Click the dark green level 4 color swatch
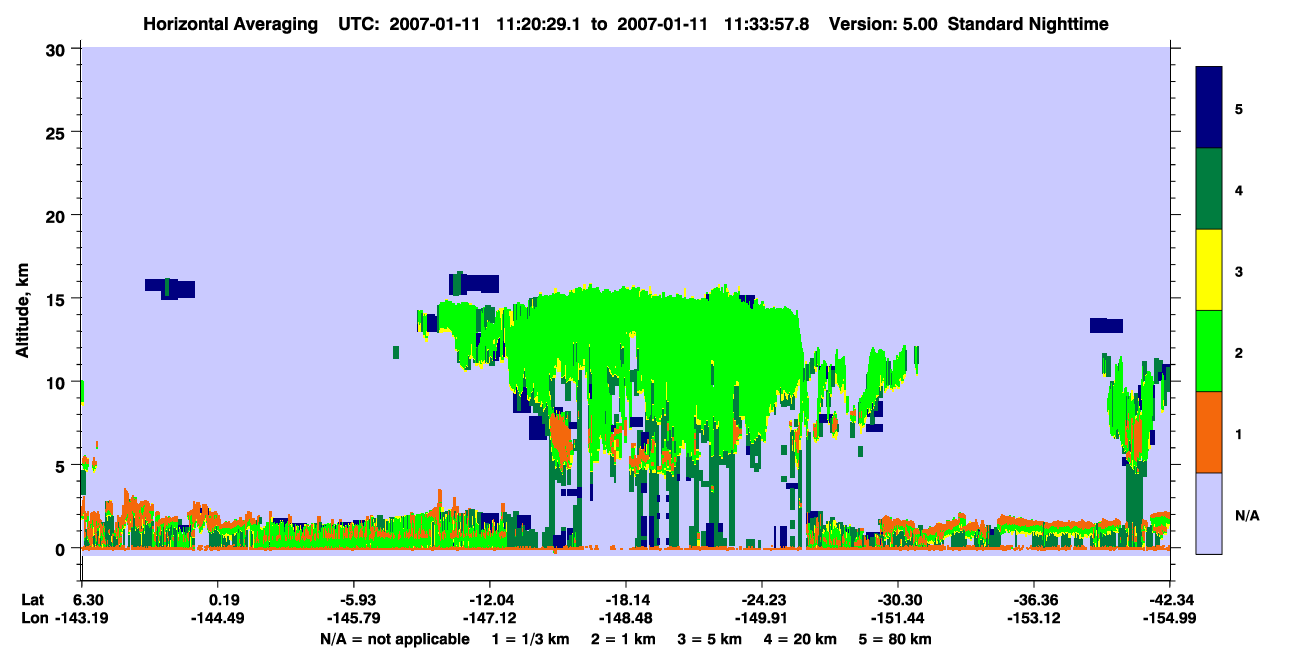This screenshot has width=1300, height=667. point(1209,189)
